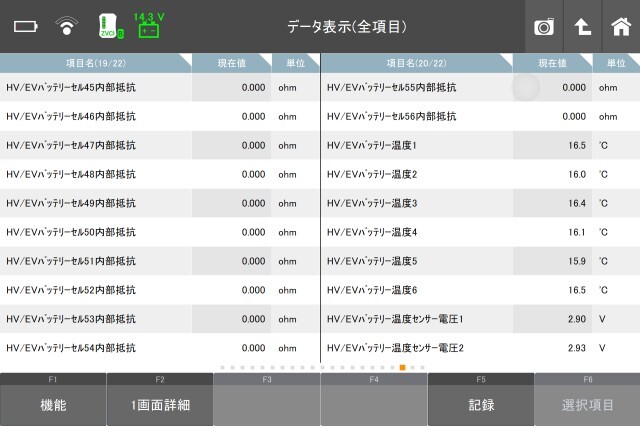Check the tablet battery level icon
Viewport: 640px width, 426px height.
click(26, 27)
